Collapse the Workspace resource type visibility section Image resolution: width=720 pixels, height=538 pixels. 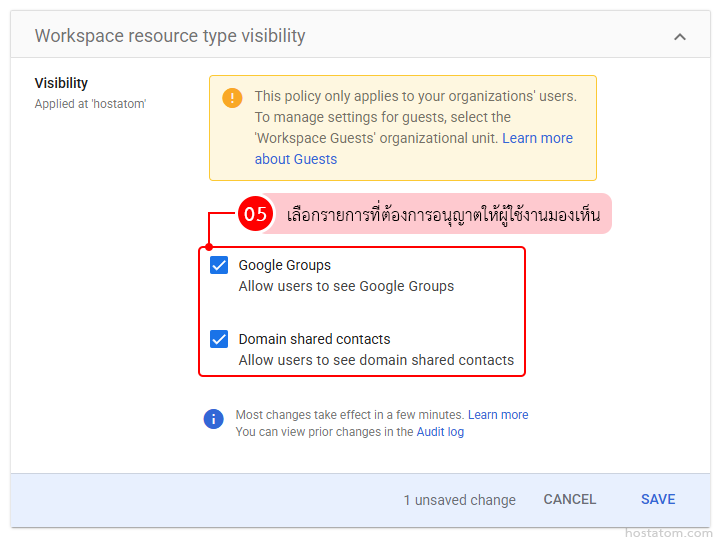pos(680,37)
